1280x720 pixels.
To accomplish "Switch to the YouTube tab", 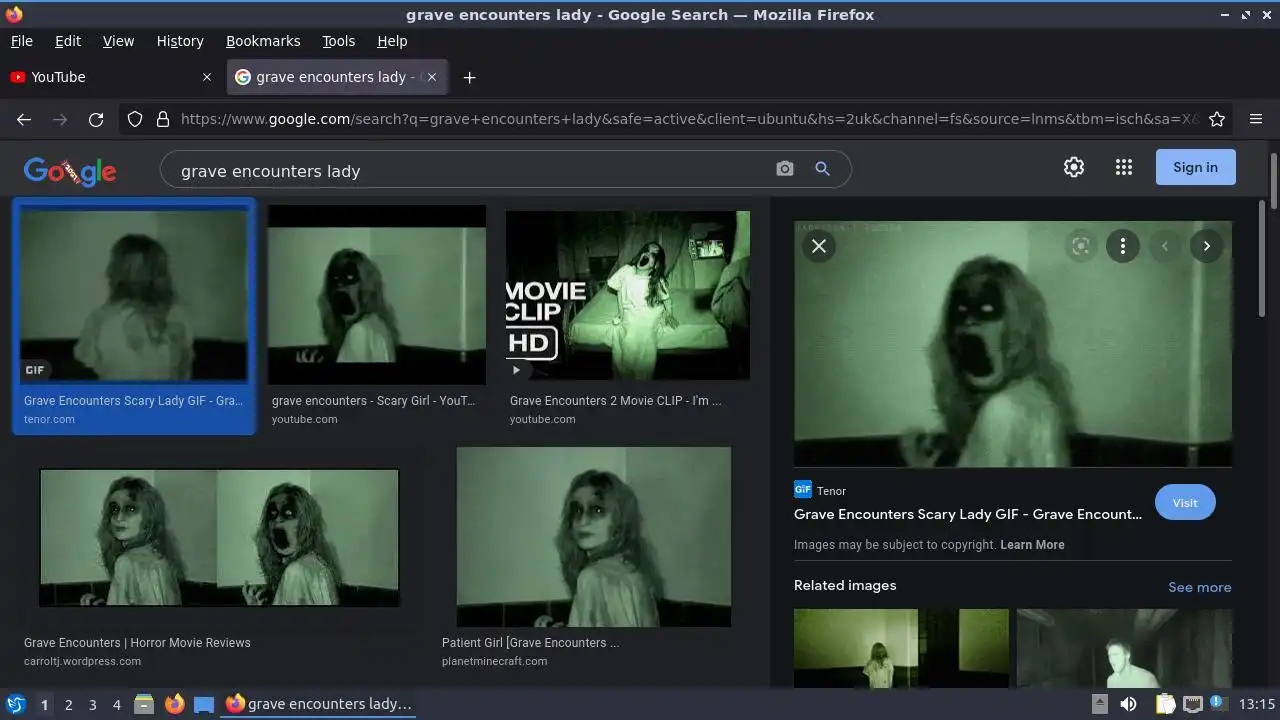I will pos(112,77).
